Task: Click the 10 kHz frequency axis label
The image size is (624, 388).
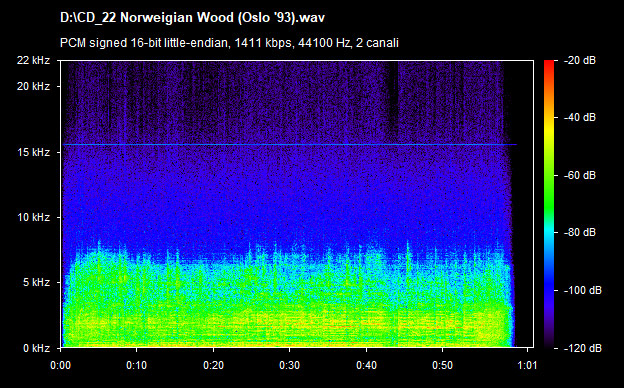Action: (33, 217)
